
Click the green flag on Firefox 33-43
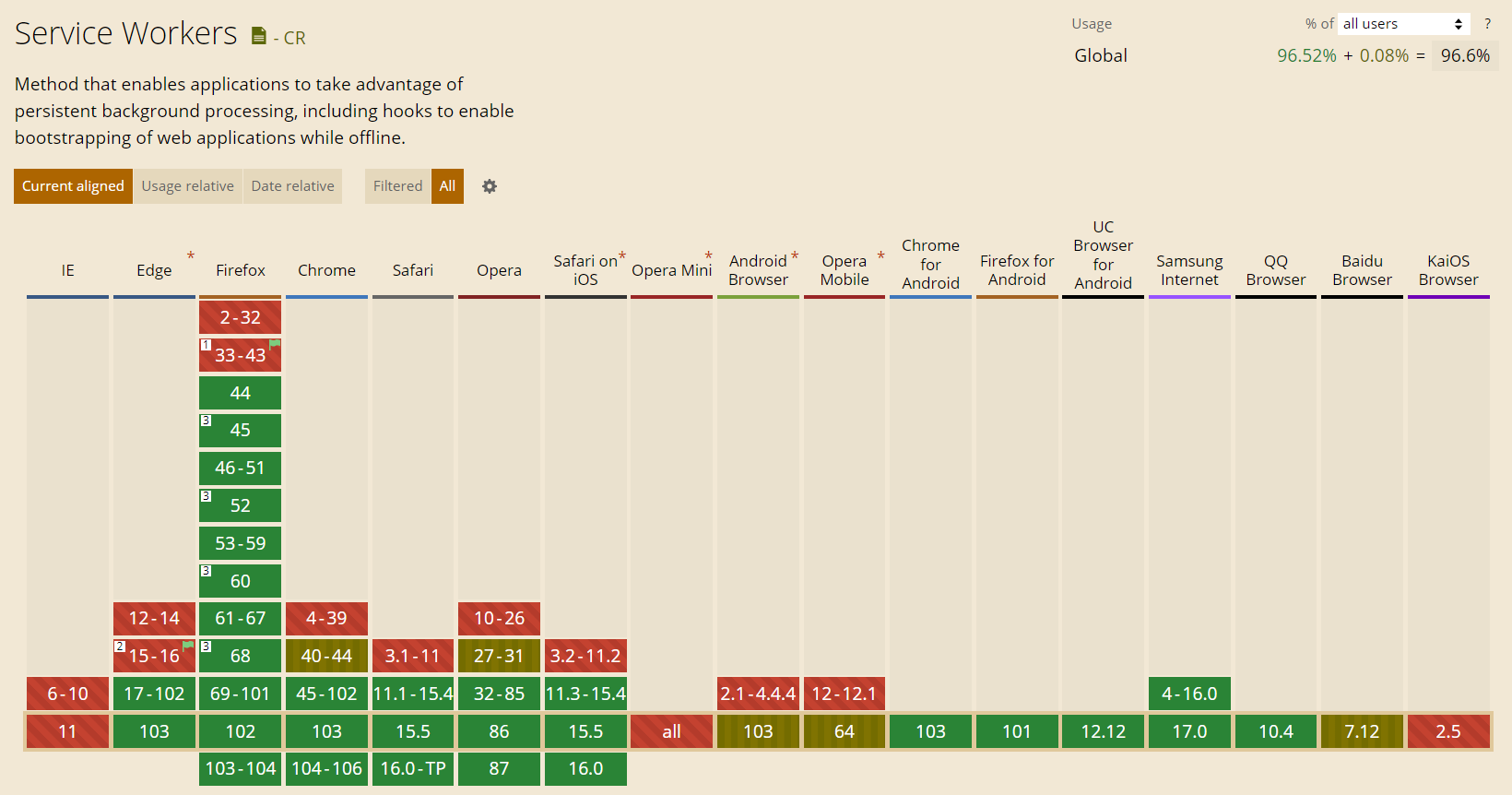click(275, 344)
